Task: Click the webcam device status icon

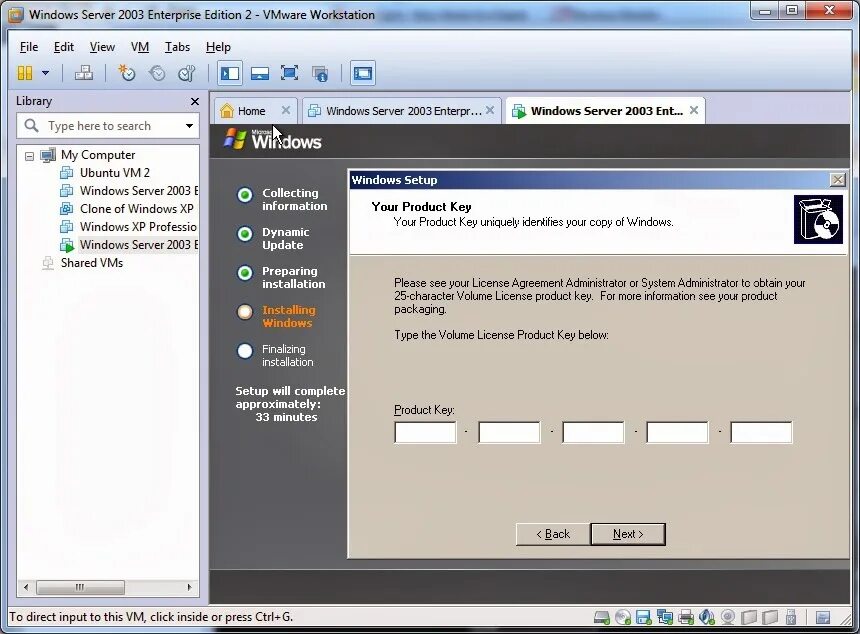Action: coord(728,618)
